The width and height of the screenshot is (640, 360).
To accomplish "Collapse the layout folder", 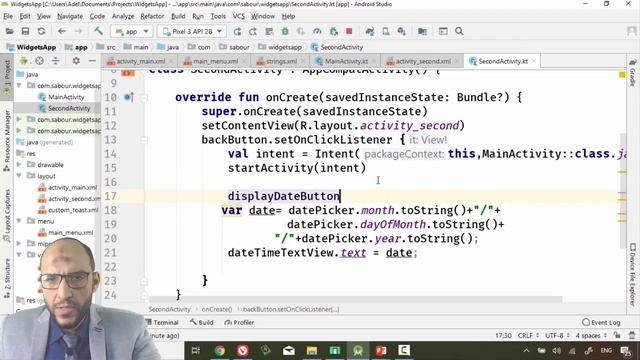I will (x=19, y=176).
